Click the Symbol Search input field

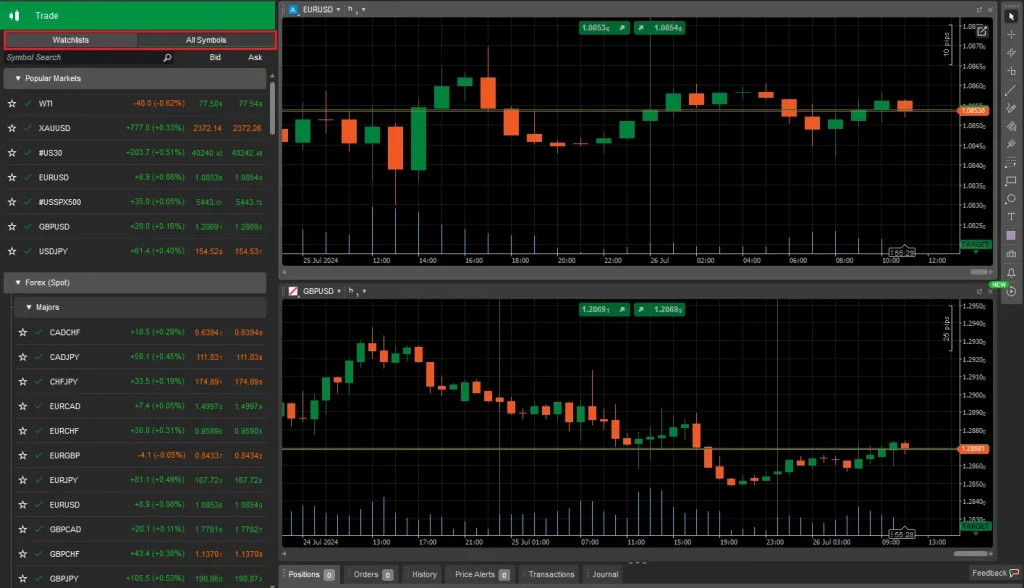tap(83, 57)
